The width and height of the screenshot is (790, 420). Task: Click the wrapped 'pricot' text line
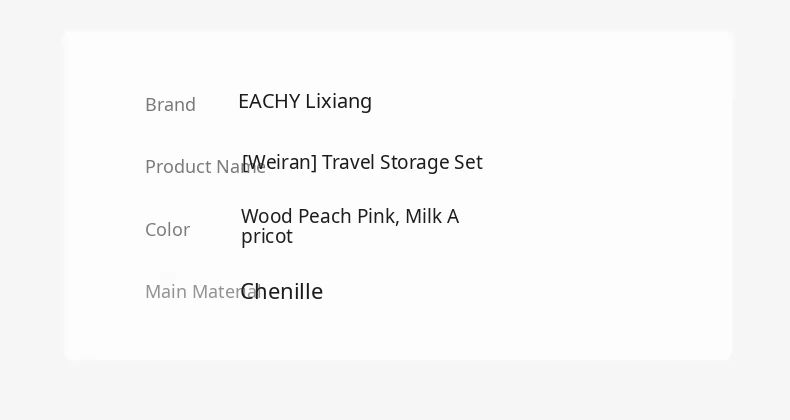[x=267, y=237]
